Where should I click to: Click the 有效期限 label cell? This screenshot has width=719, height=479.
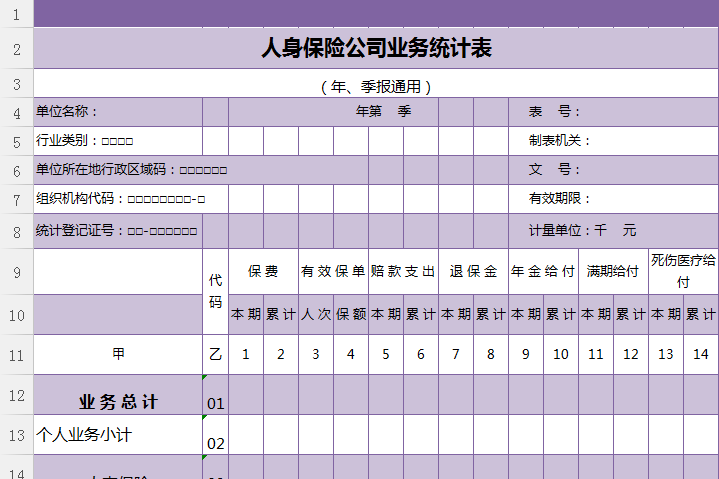pos(560,199)
